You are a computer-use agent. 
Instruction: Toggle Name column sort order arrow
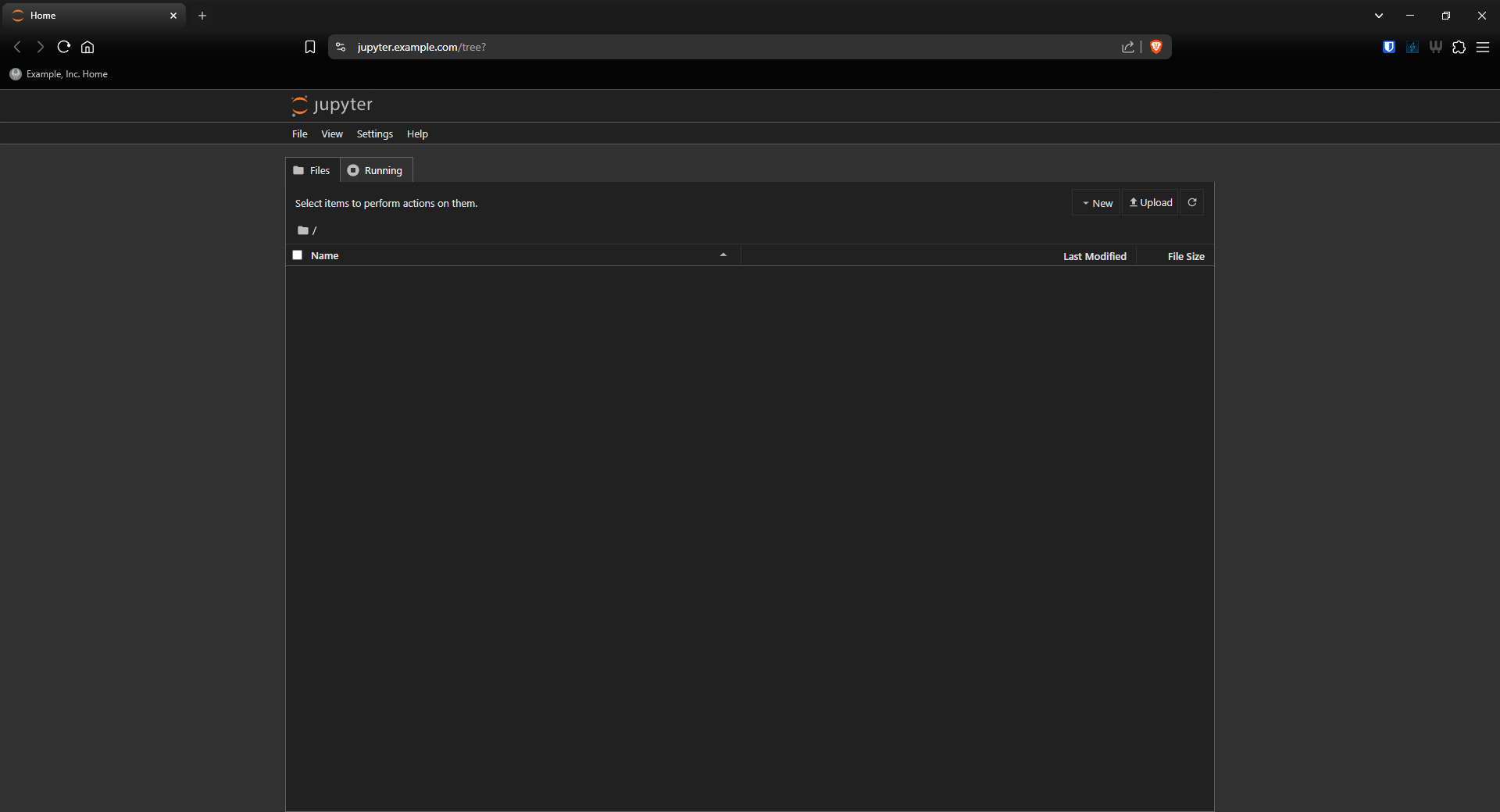[723, 255]
